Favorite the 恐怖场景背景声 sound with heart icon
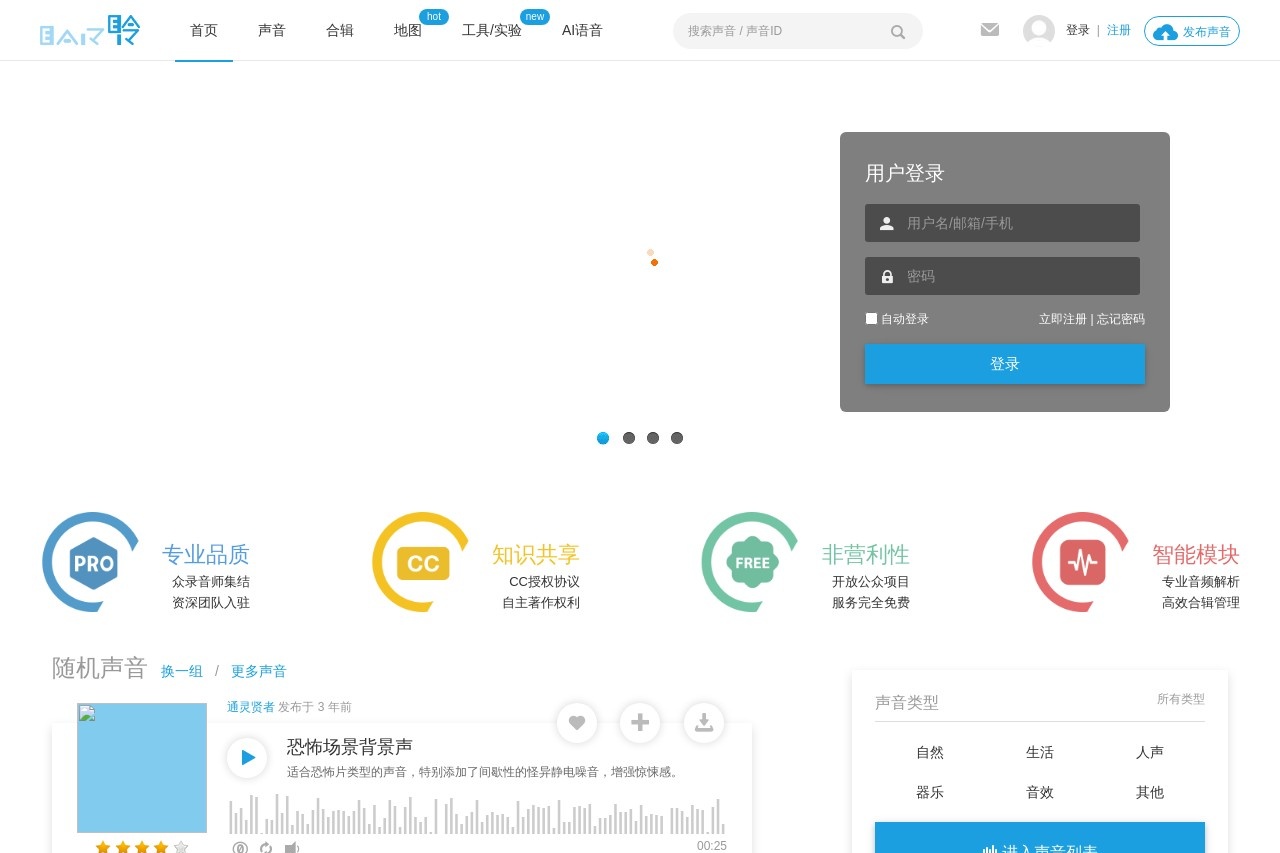This screenshot has width=1280, height=853. coord(577,723)
